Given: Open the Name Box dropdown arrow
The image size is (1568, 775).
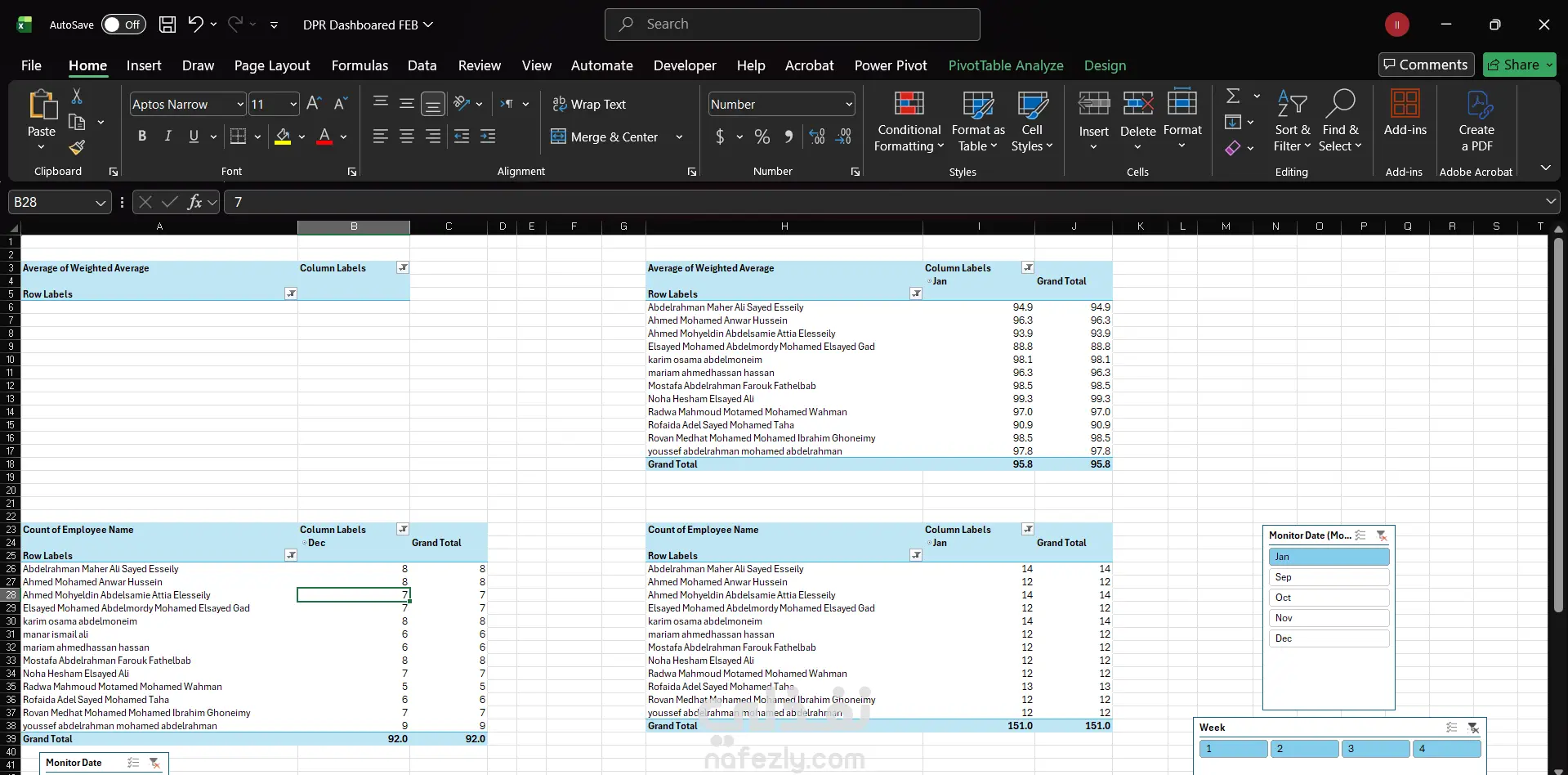Looking at the screenshot, I should [x=101, y=203].
